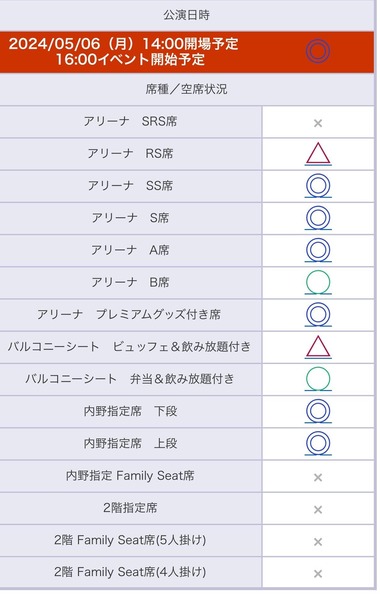The image size is (380, 595).
Task: Click triangle icon for ビュッフェ&飲み放題付き balcony seat
Action: [318, 347]
